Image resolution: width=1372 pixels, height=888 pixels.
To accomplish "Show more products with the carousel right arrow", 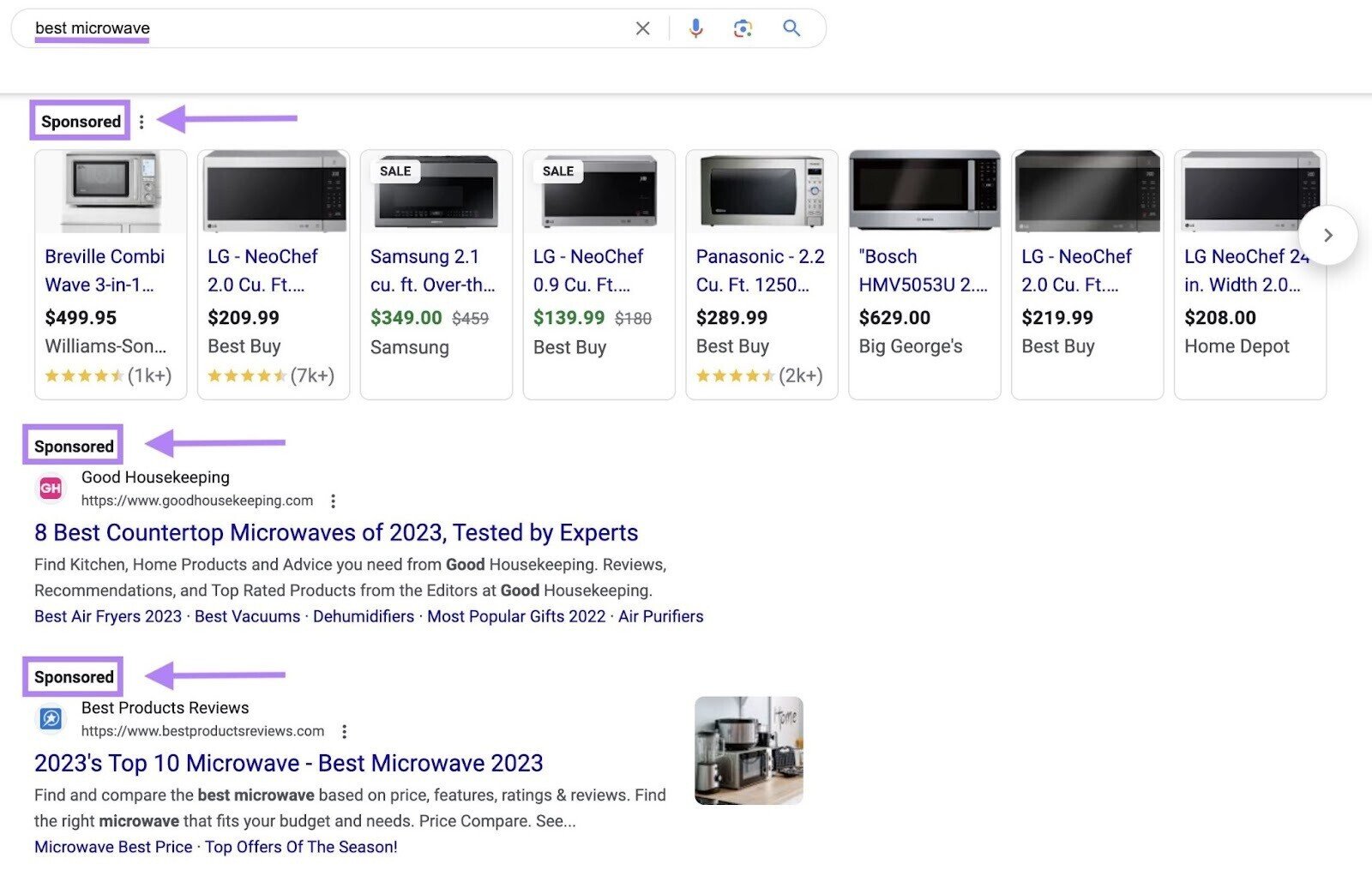I will (1327, 234).
